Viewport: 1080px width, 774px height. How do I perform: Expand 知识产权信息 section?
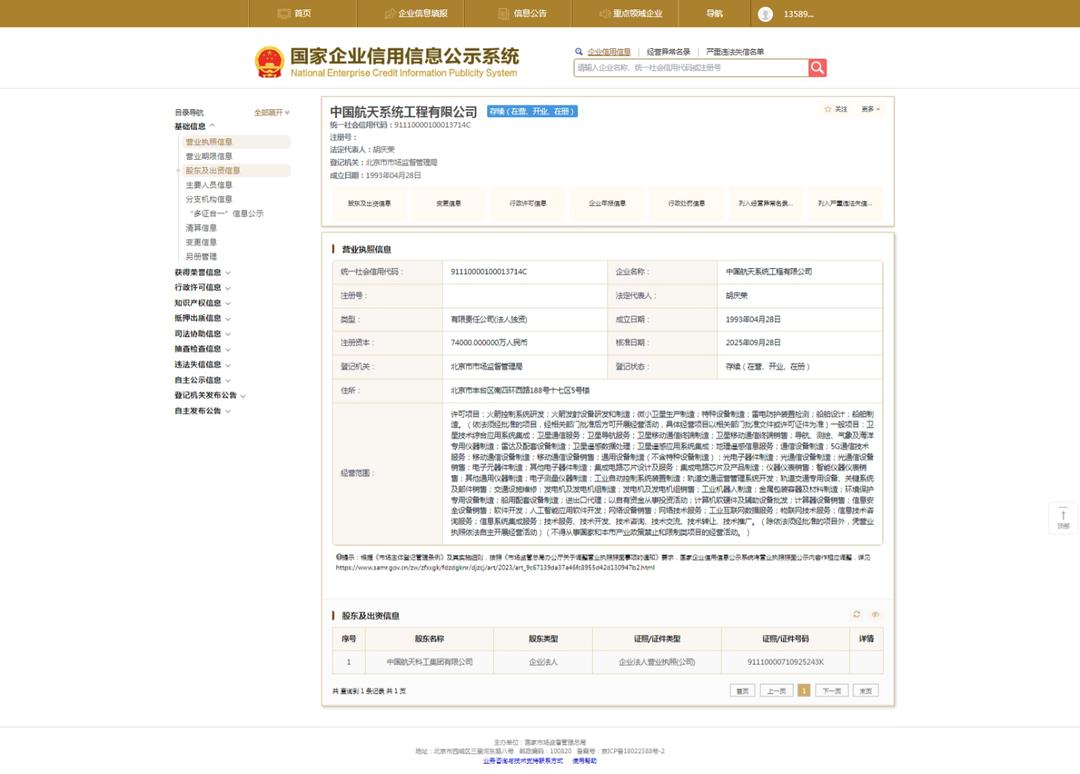tap(202, 303)
